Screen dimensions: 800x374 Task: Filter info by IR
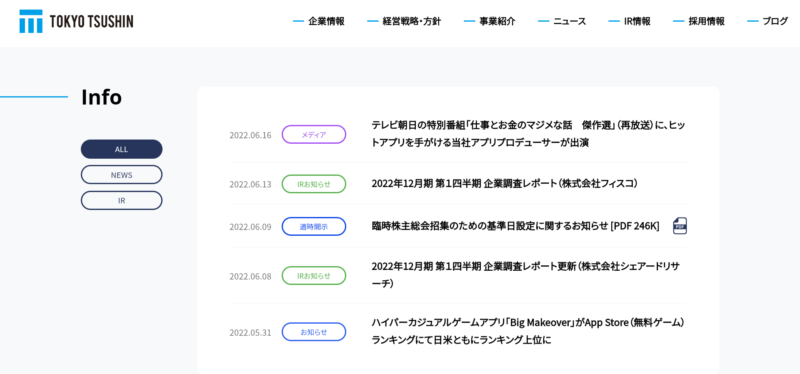tap(121, 201)
